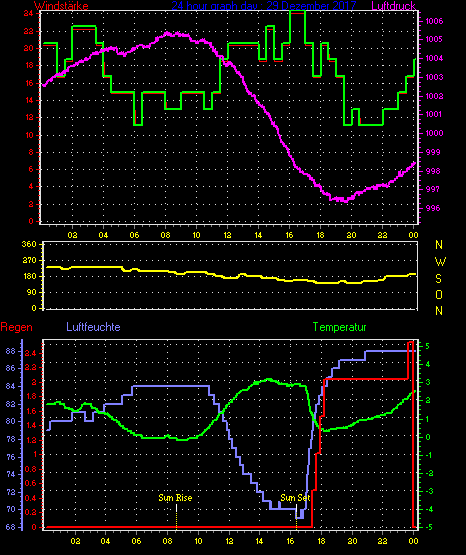Click the red Regen legend label

pyautogui.click(x=16, y=327)
